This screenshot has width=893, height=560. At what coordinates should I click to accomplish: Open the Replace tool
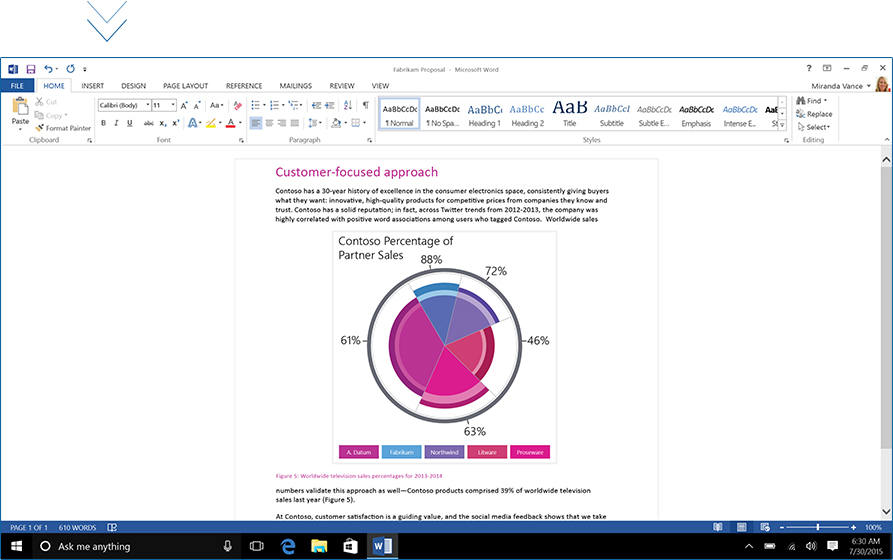tap(814, 114)
